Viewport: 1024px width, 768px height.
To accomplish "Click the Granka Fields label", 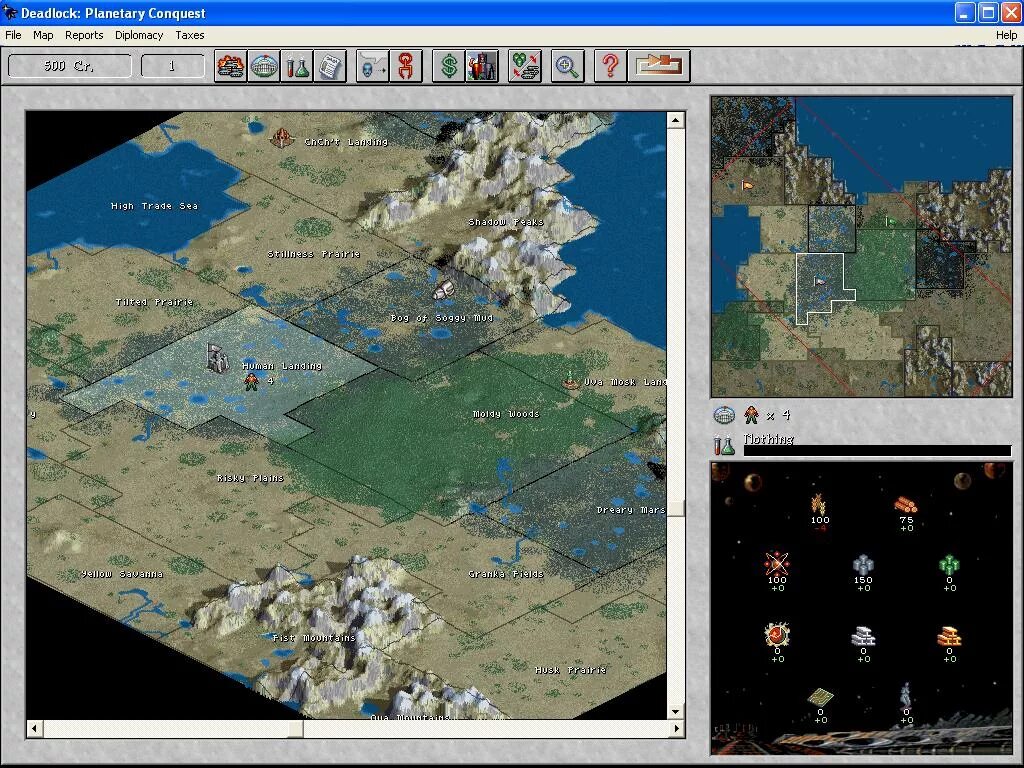I will point(505,574).
